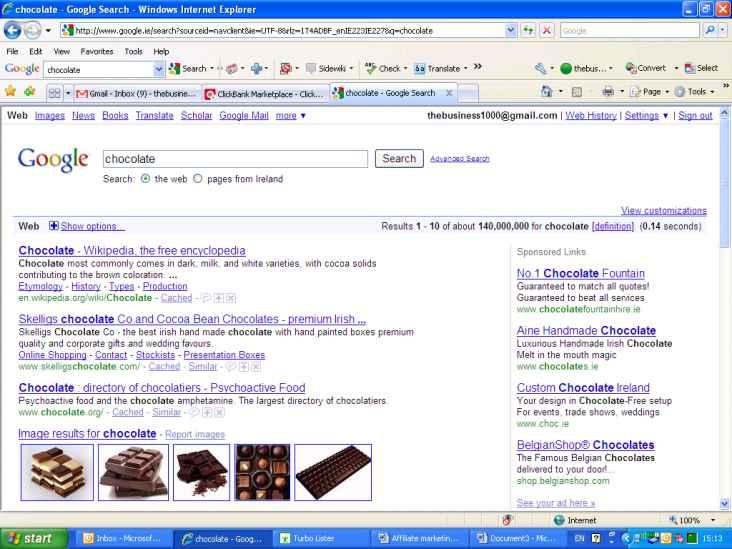Select "pages from Ireland" radio button

coord(197,179)
